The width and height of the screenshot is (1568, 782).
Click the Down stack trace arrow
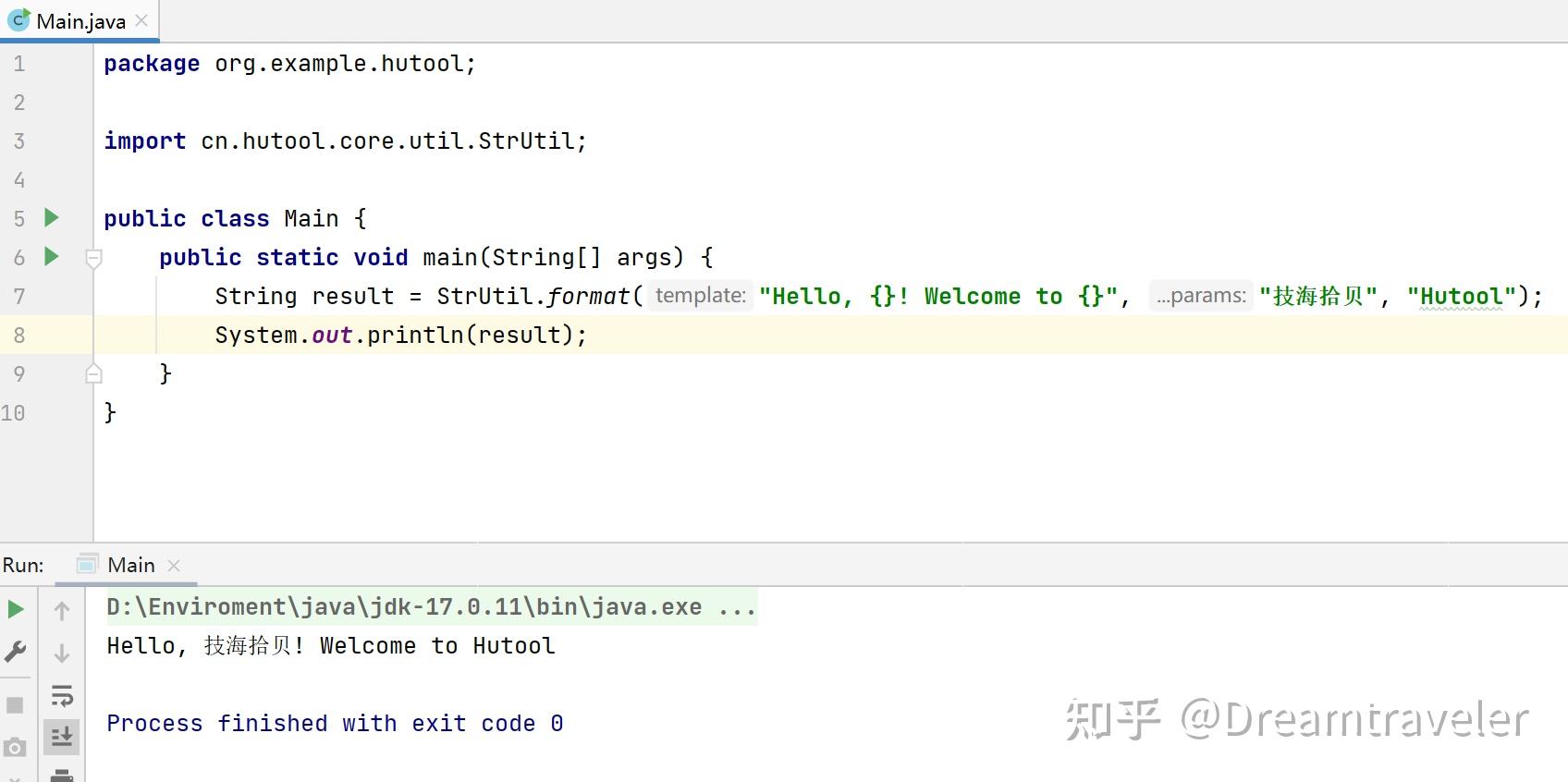coord(62,654)
